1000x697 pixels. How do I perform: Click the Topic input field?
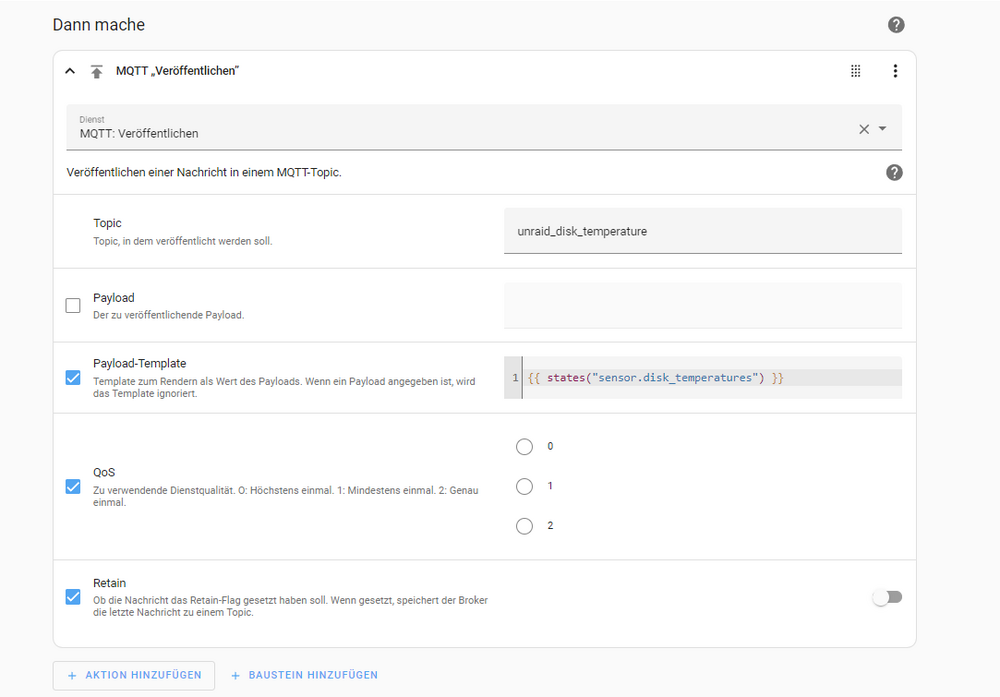coord(703,231)
